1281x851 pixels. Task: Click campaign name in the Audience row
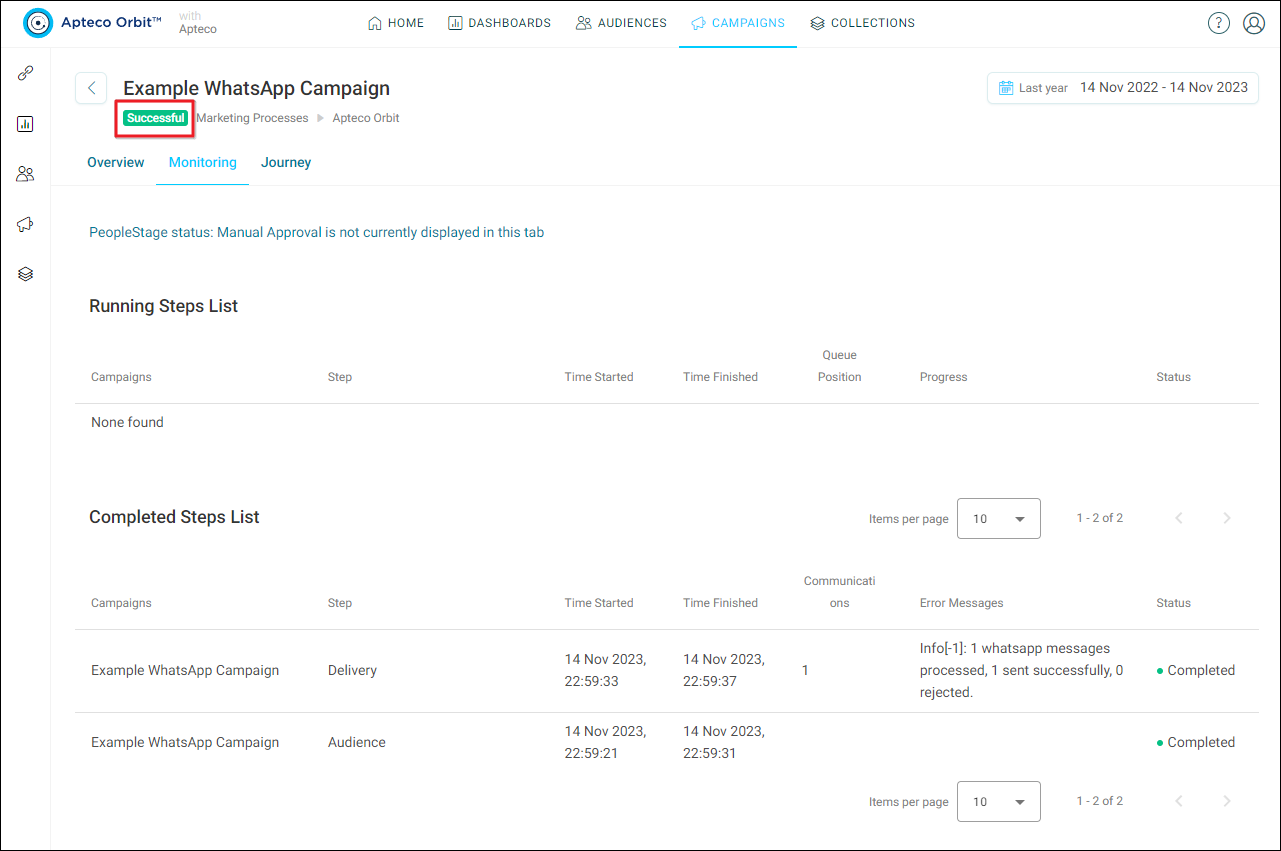coord(185,742)
